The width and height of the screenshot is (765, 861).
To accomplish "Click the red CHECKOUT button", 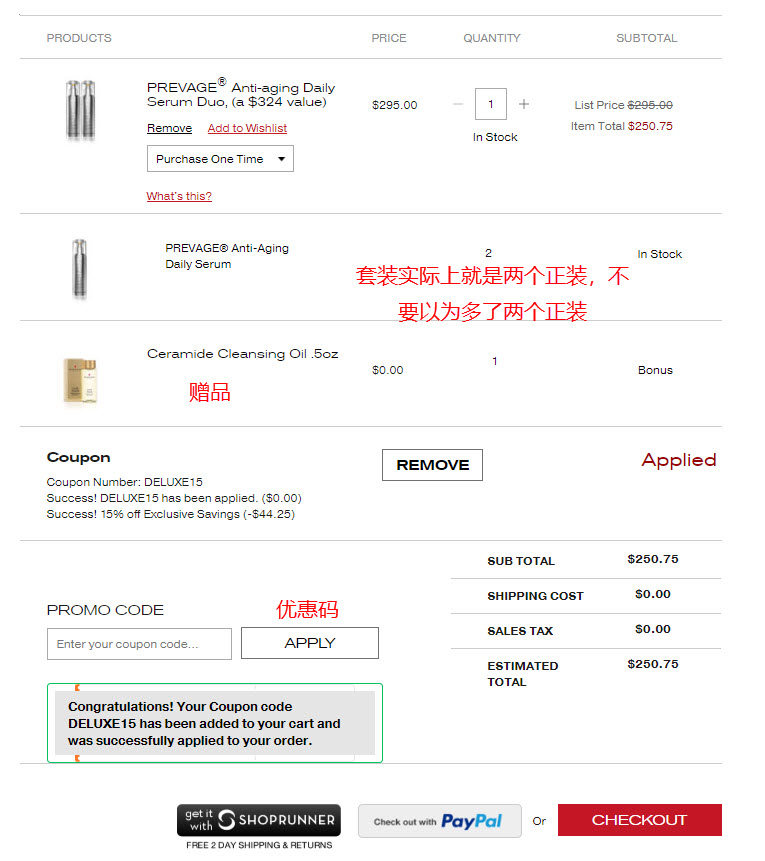I will (640, 820).
